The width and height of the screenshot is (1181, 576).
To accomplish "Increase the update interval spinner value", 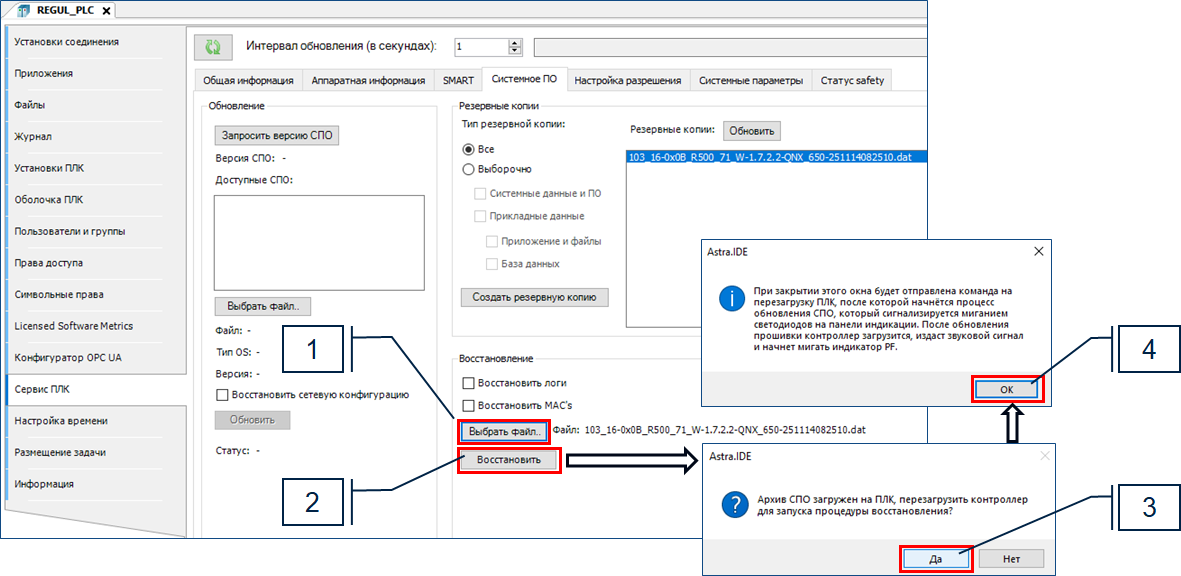I will (x=515, y=43).
